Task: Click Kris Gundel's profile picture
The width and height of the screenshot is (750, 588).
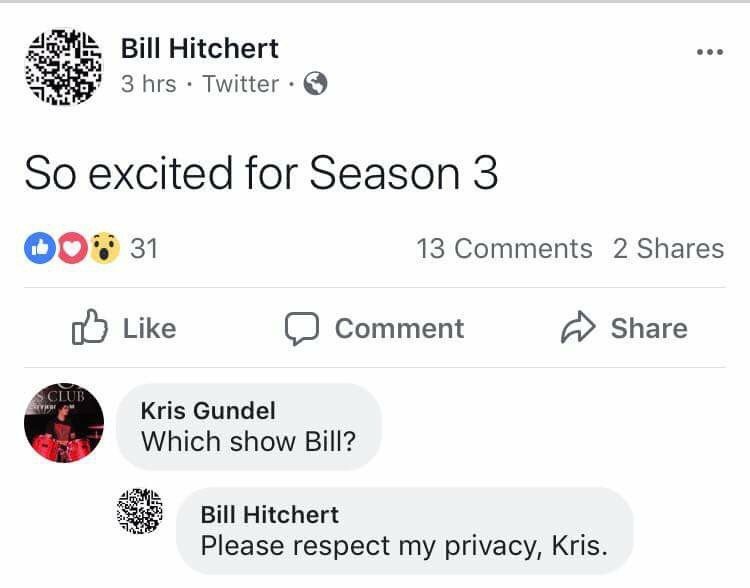Action: pos(64,423)
